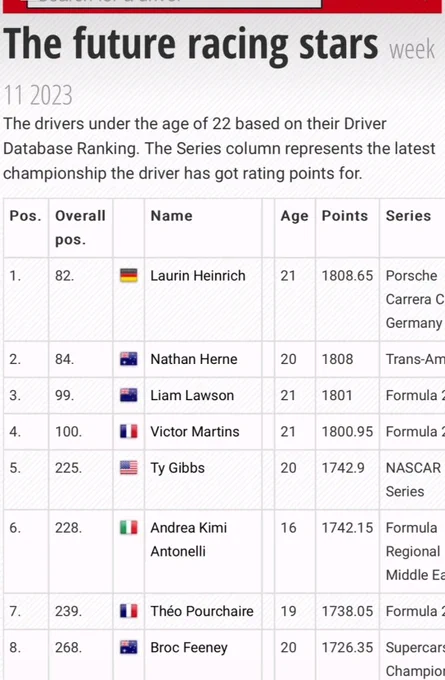Click the Australian flag next to Broc Feeney

pos(129,647)
